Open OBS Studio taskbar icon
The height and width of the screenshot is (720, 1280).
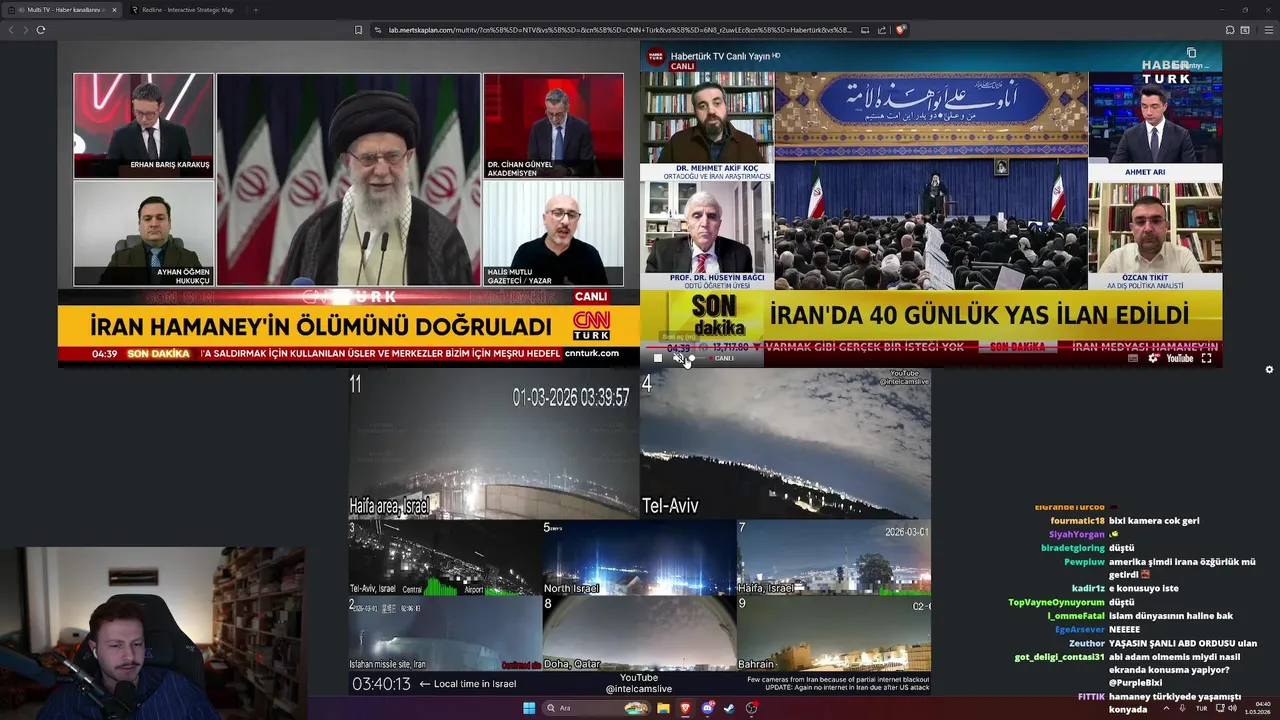[x=751, y=708]
